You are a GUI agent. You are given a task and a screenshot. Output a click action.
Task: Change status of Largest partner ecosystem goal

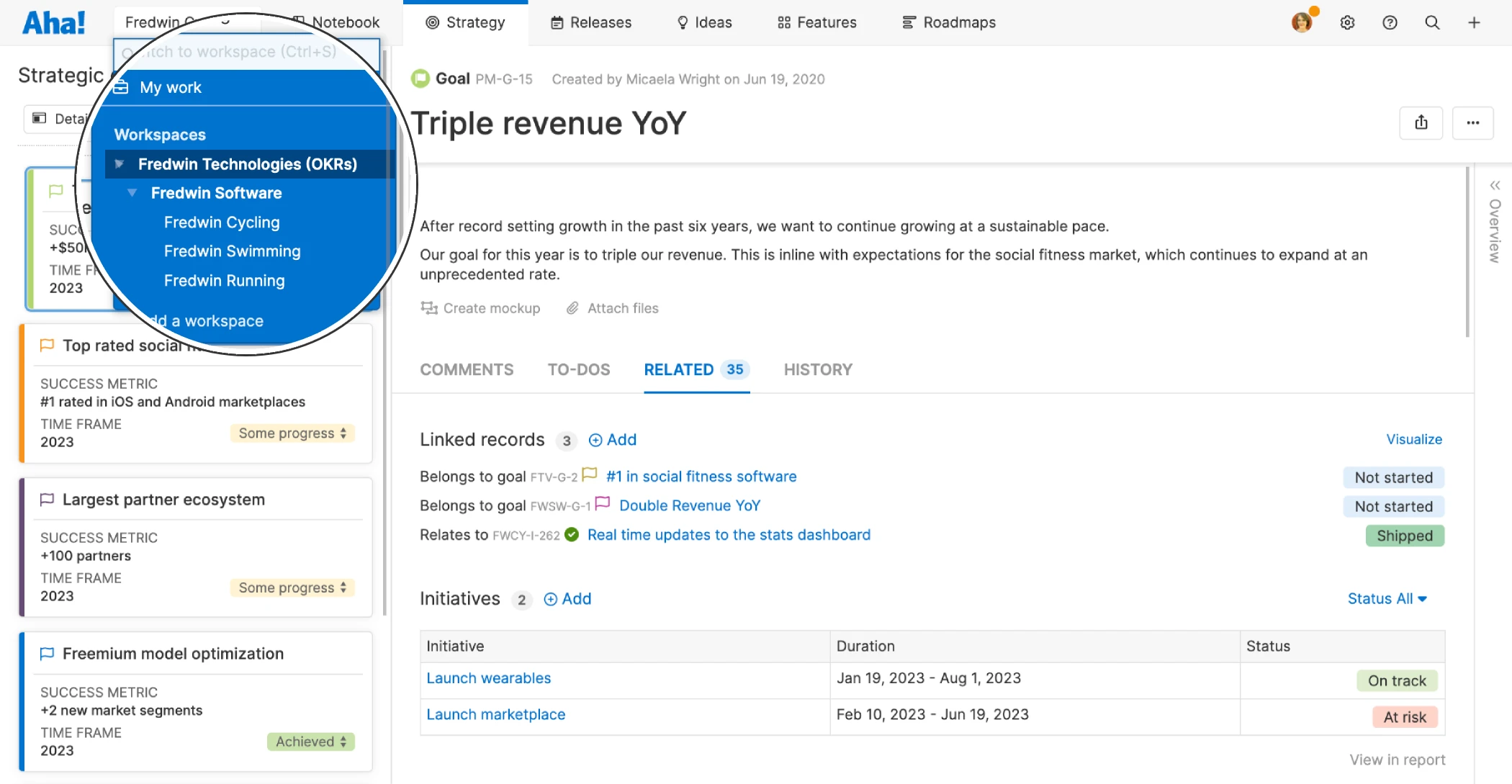(x=292, y=587)
